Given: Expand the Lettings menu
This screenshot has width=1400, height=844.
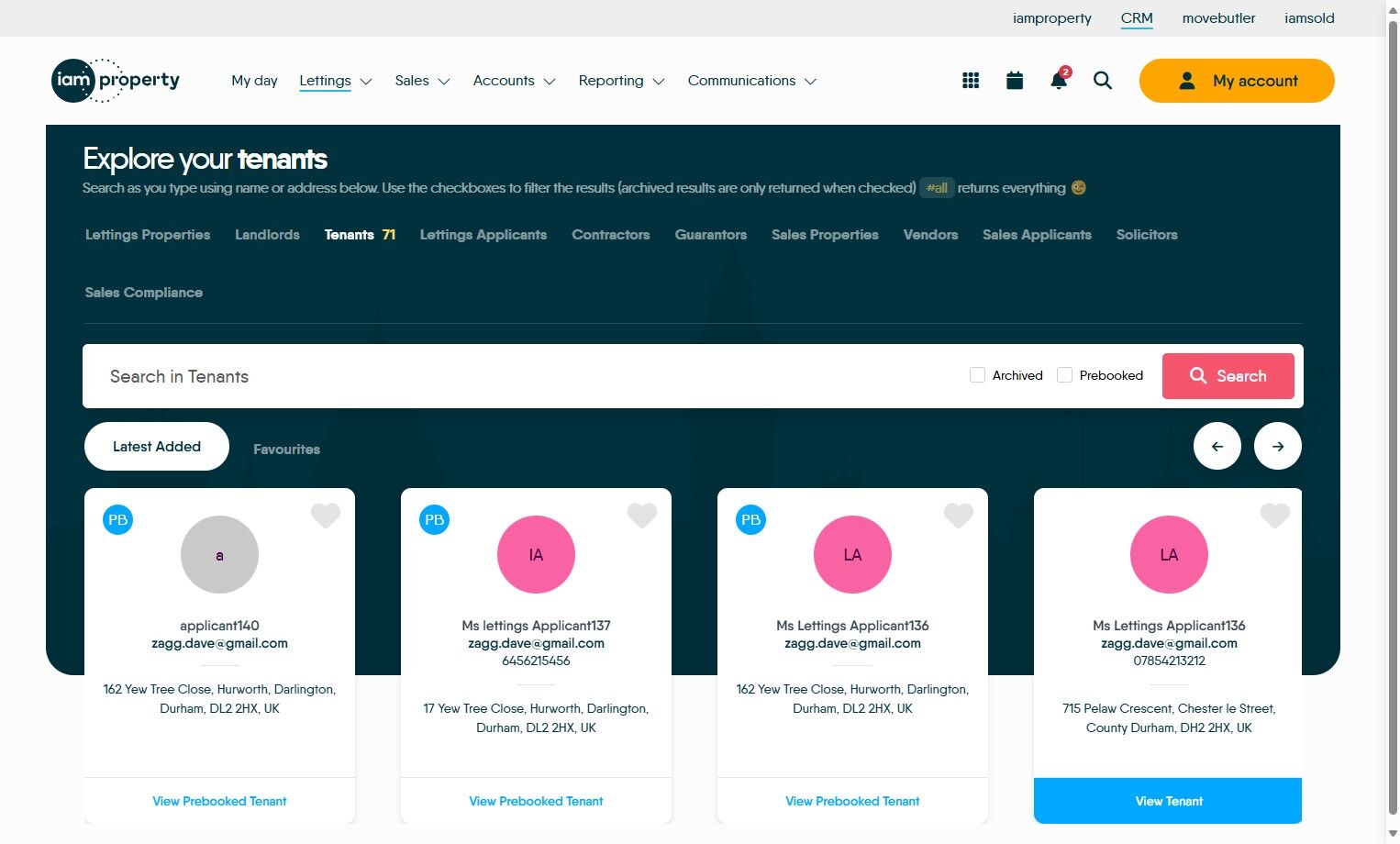Looking at the screenshot, I should [336, 81].
